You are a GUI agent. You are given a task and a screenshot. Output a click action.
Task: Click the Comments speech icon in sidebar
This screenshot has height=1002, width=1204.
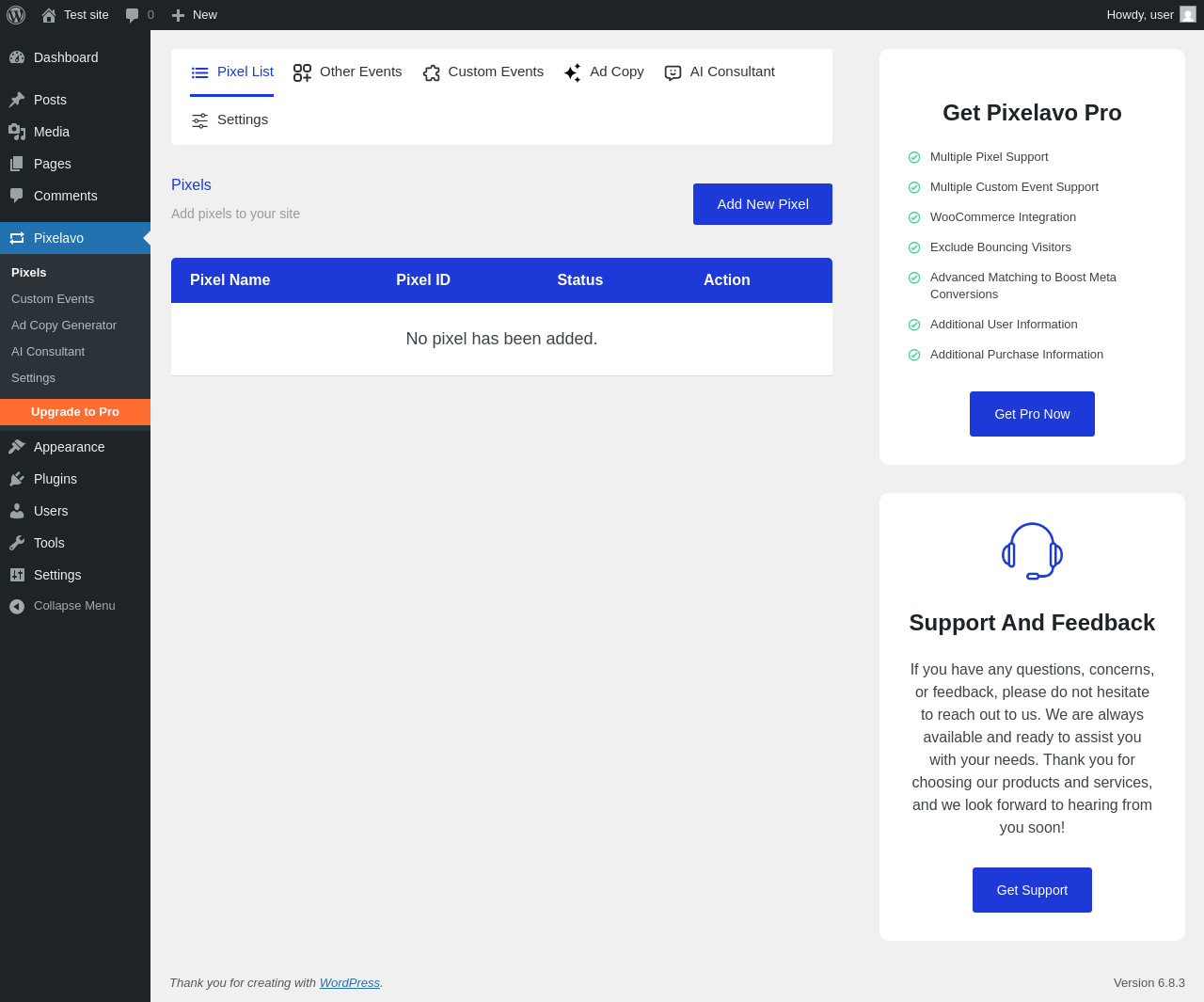pyautogui.click(x=17, y=196)
